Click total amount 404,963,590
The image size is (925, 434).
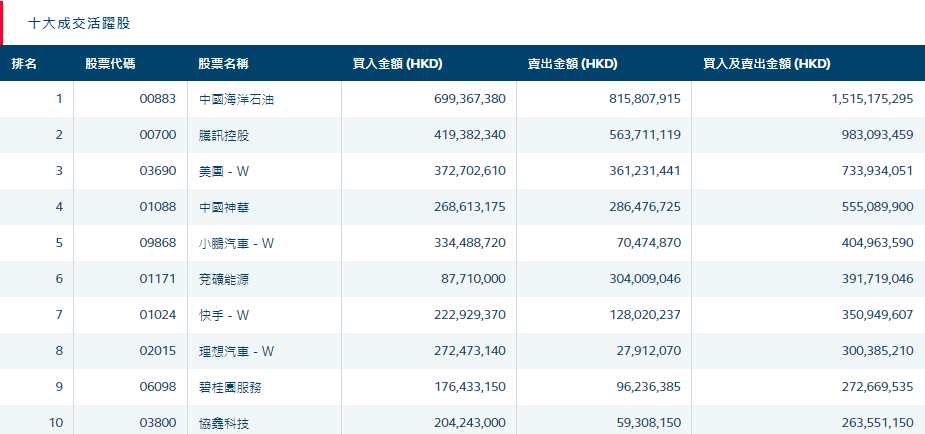click(x=877, y=243)
